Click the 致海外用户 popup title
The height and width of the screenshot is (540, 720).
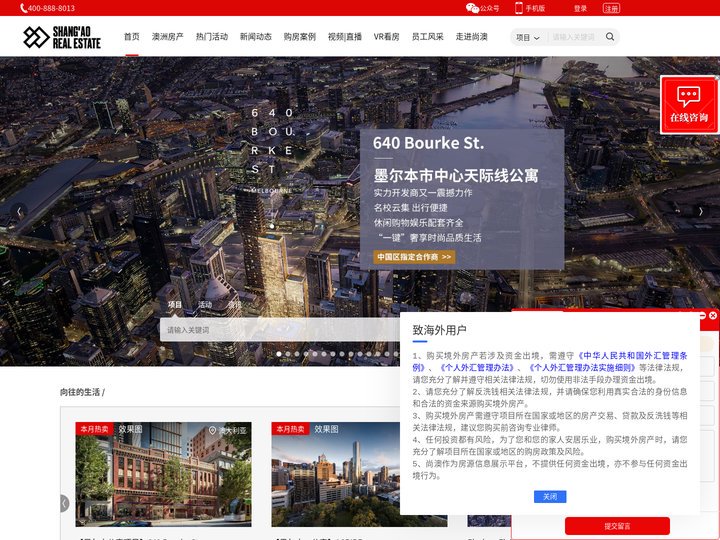[439, 330]
